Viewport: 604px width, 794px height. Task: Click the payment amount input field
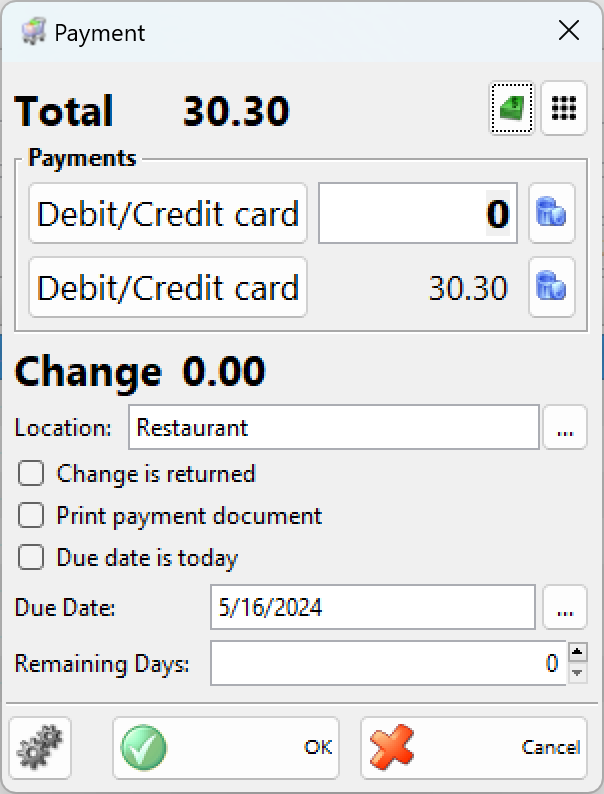click(x=417, y=213)
